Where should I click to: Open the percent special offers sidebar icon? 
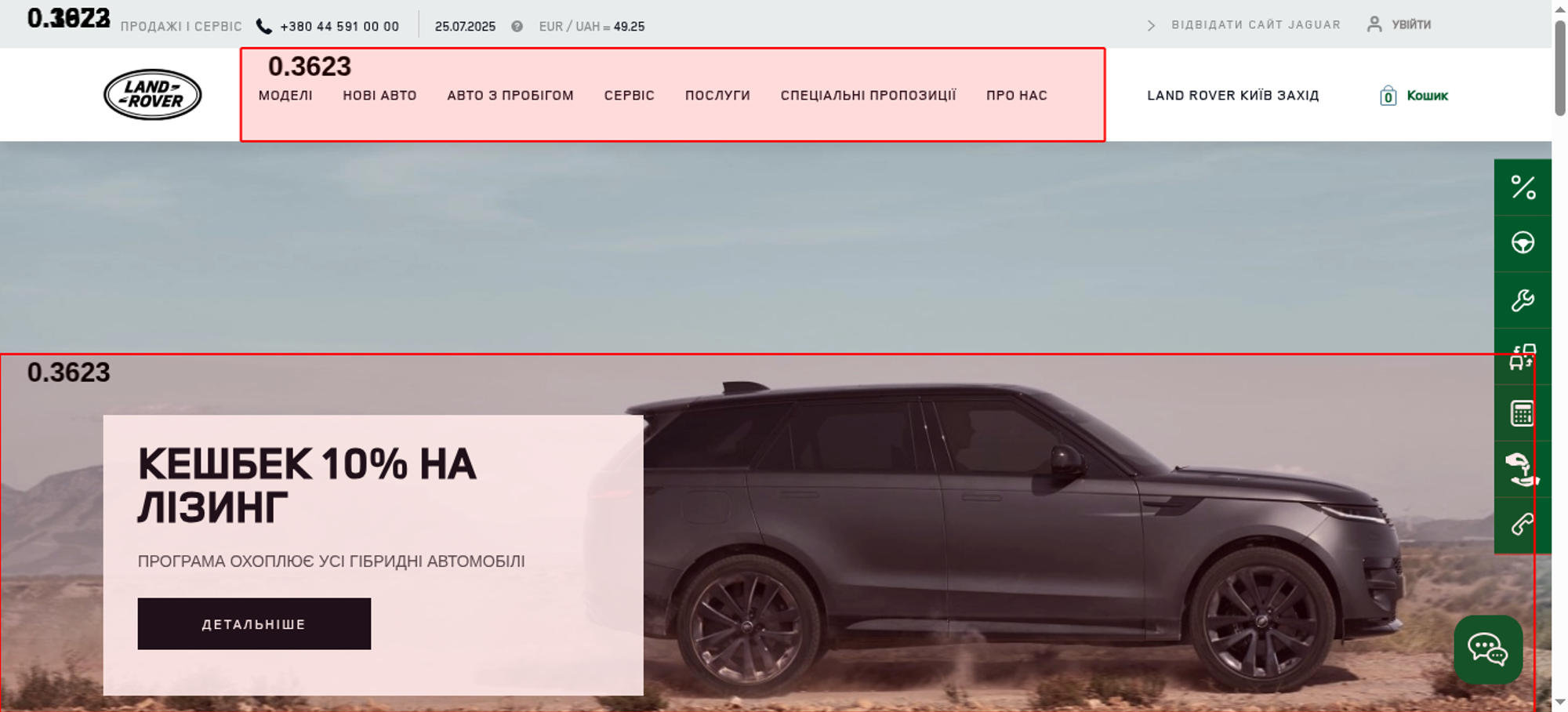1523,187
